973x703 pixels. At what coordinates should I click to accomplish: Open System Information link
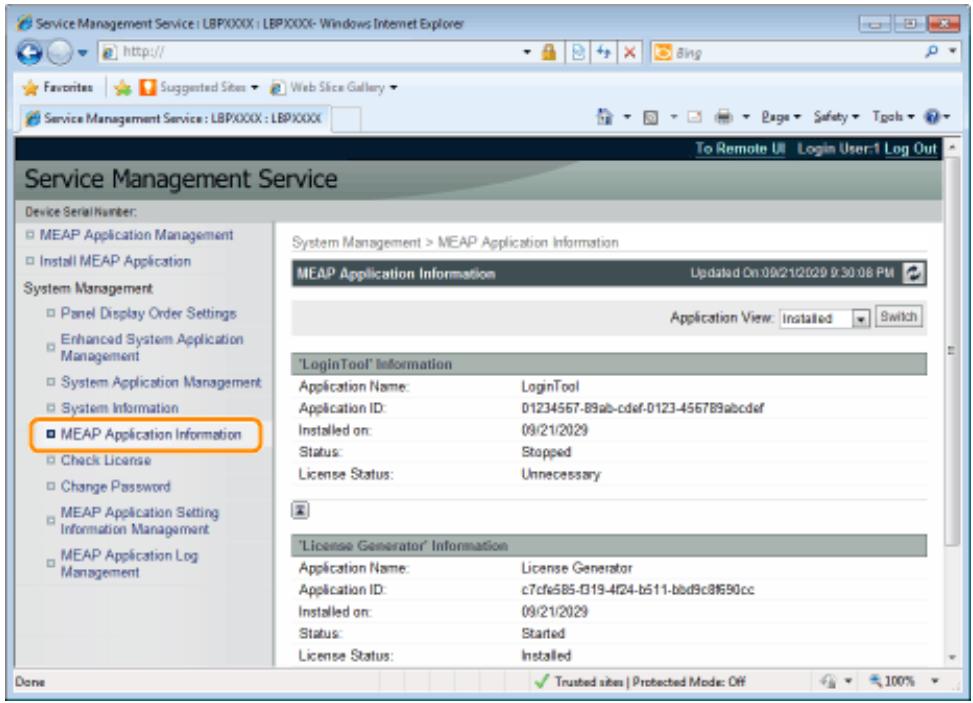[119, 408]
